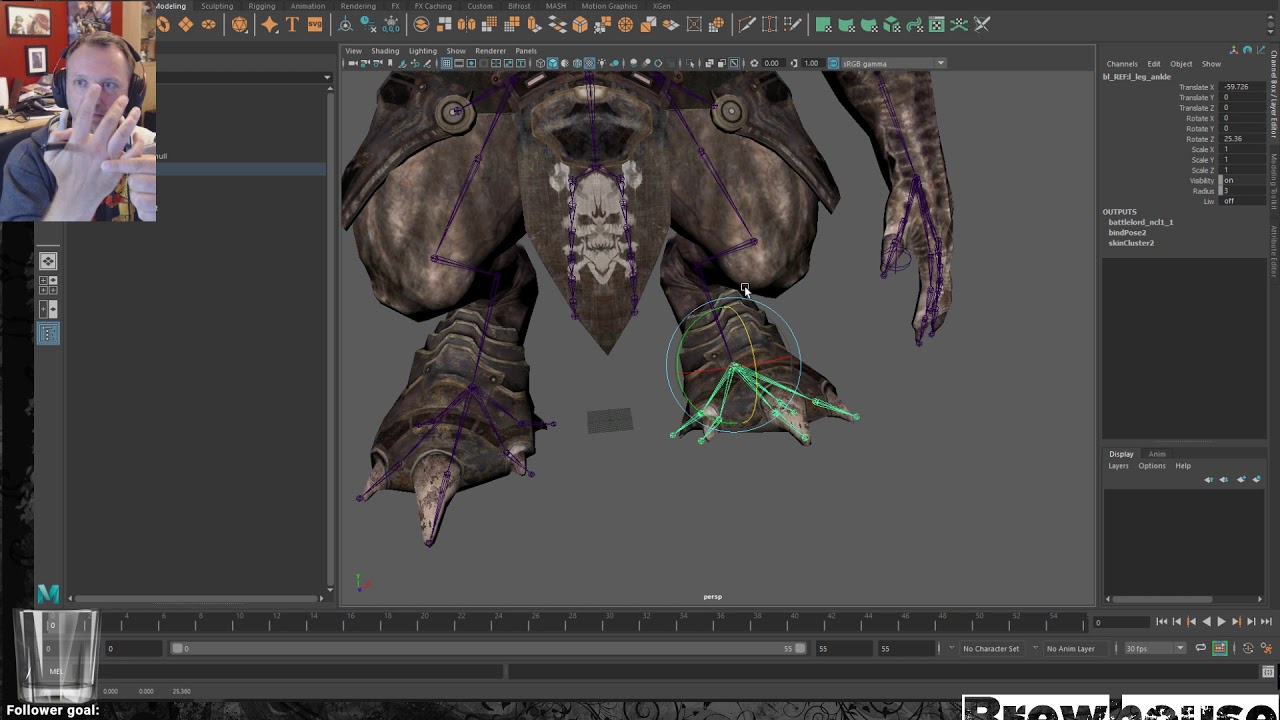Image resolution: width=1280 pixels, height=720 pixels.
Task: Open Channels menu in Channel Box
Action: [1122, 64]
